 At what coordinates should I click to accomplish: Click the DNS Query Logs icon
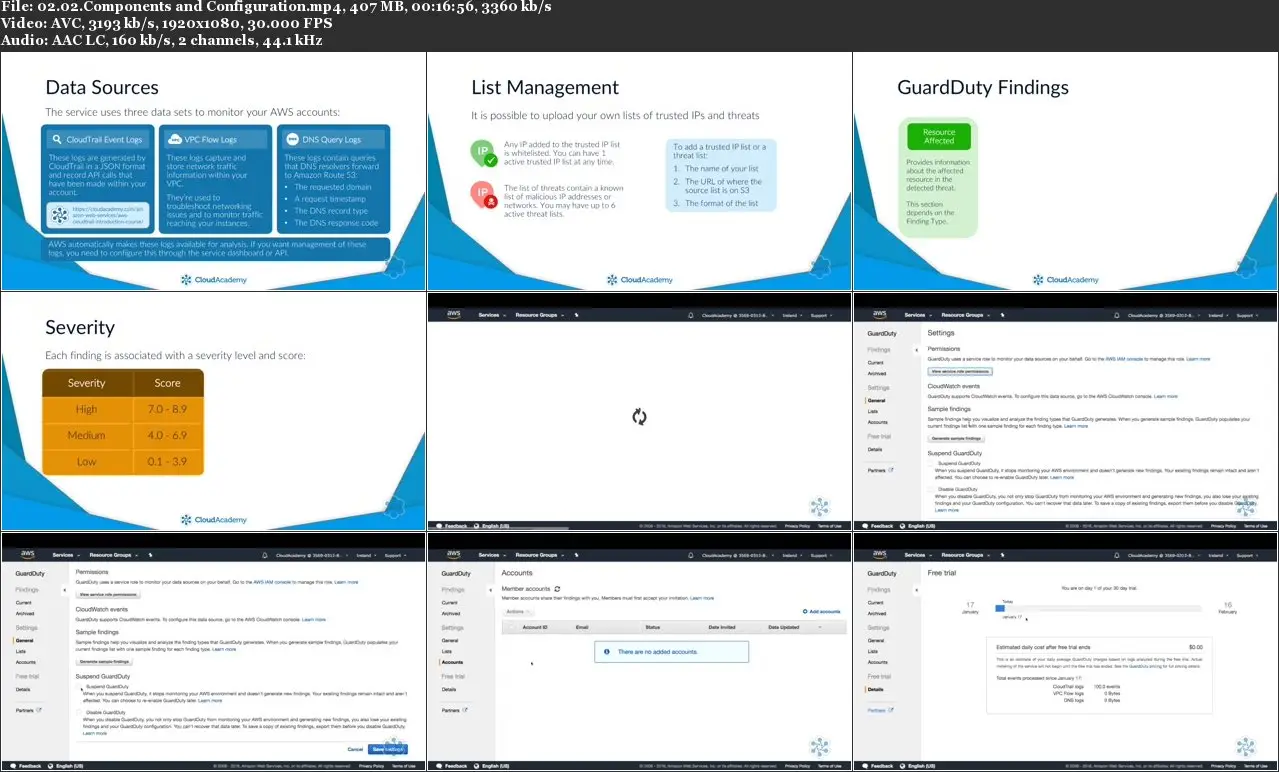click(293, 139)
